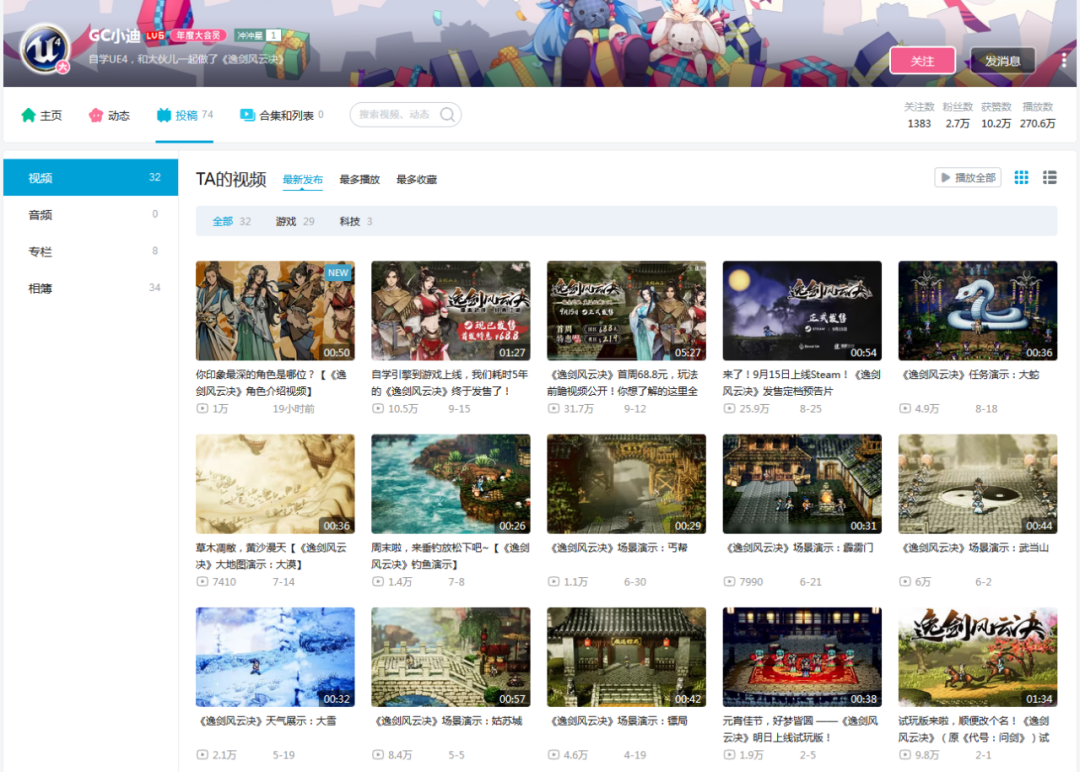Click the 年度大会员 membership badge
Screen dimensions: 1080x772
[198, 35]
